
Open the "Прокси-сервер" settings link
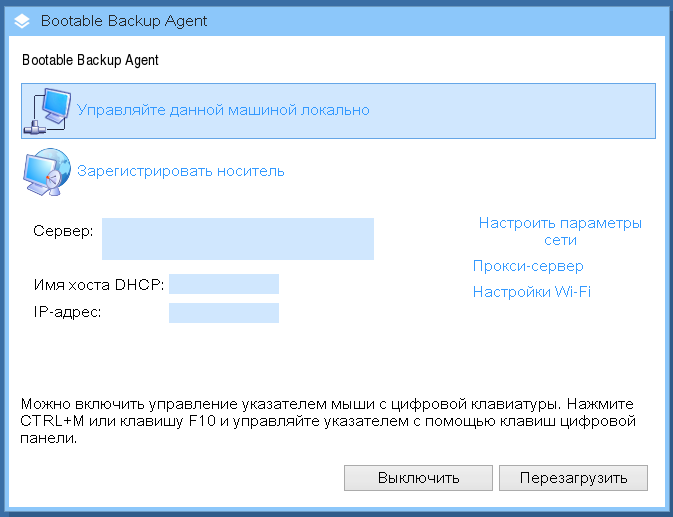pos(528,266)
